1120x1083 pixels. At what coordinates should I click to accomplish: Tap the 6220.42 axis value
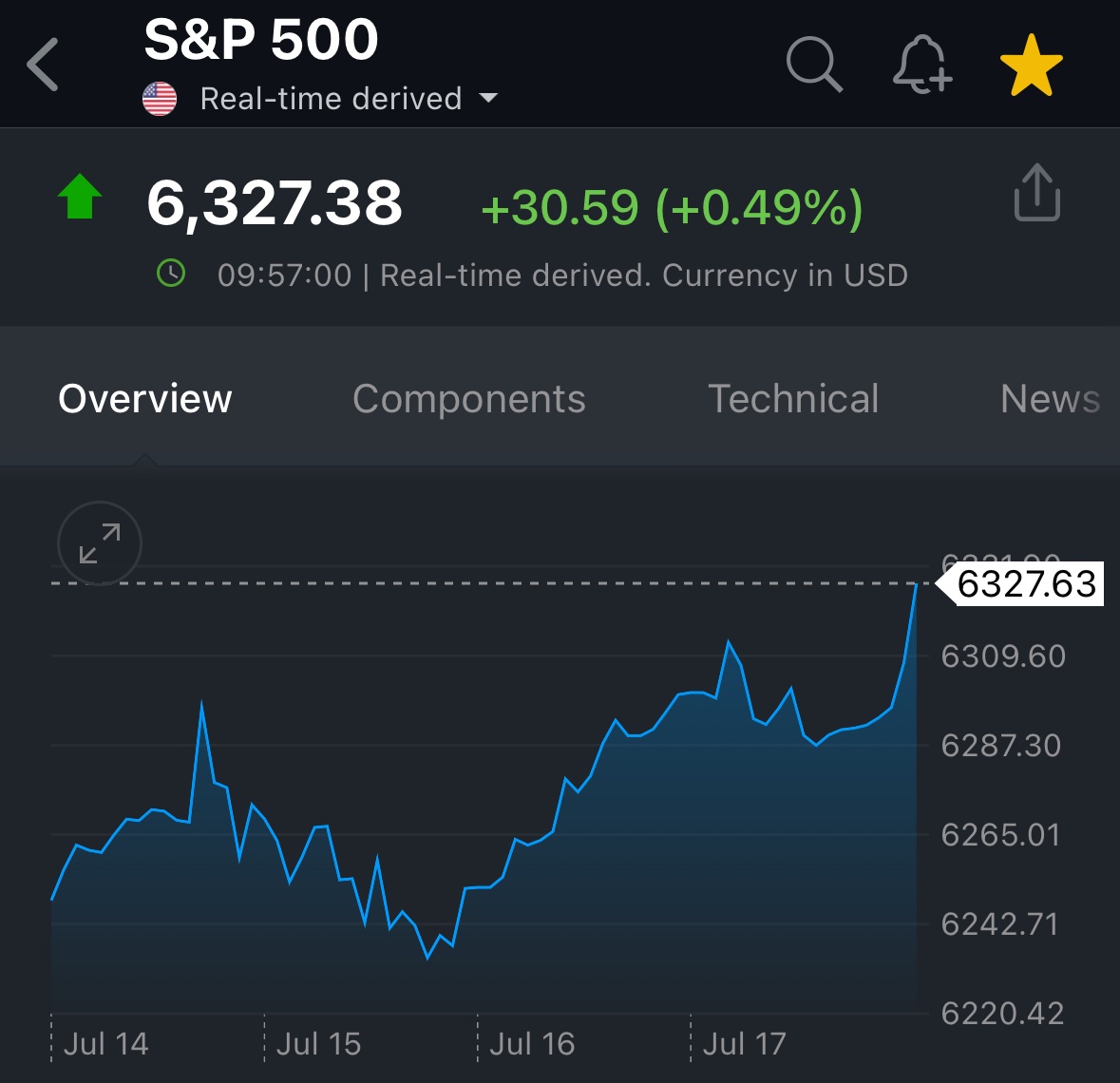(x=1002, y=1013)
